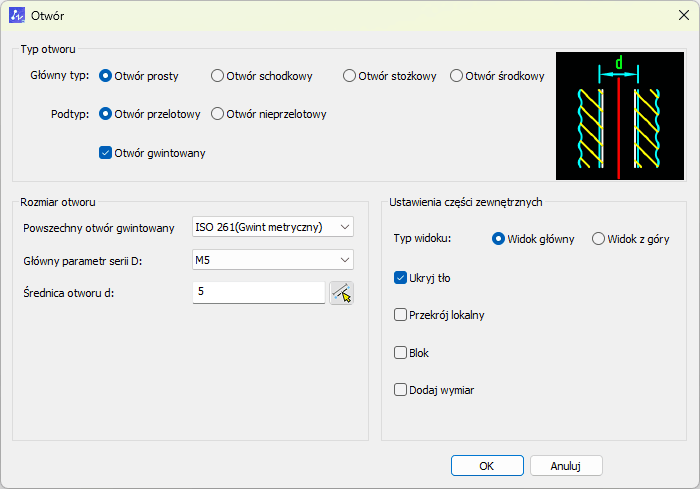Screen dimensions: 700x489
Task: Click the Anuluj button
Action: coord(566,465)
